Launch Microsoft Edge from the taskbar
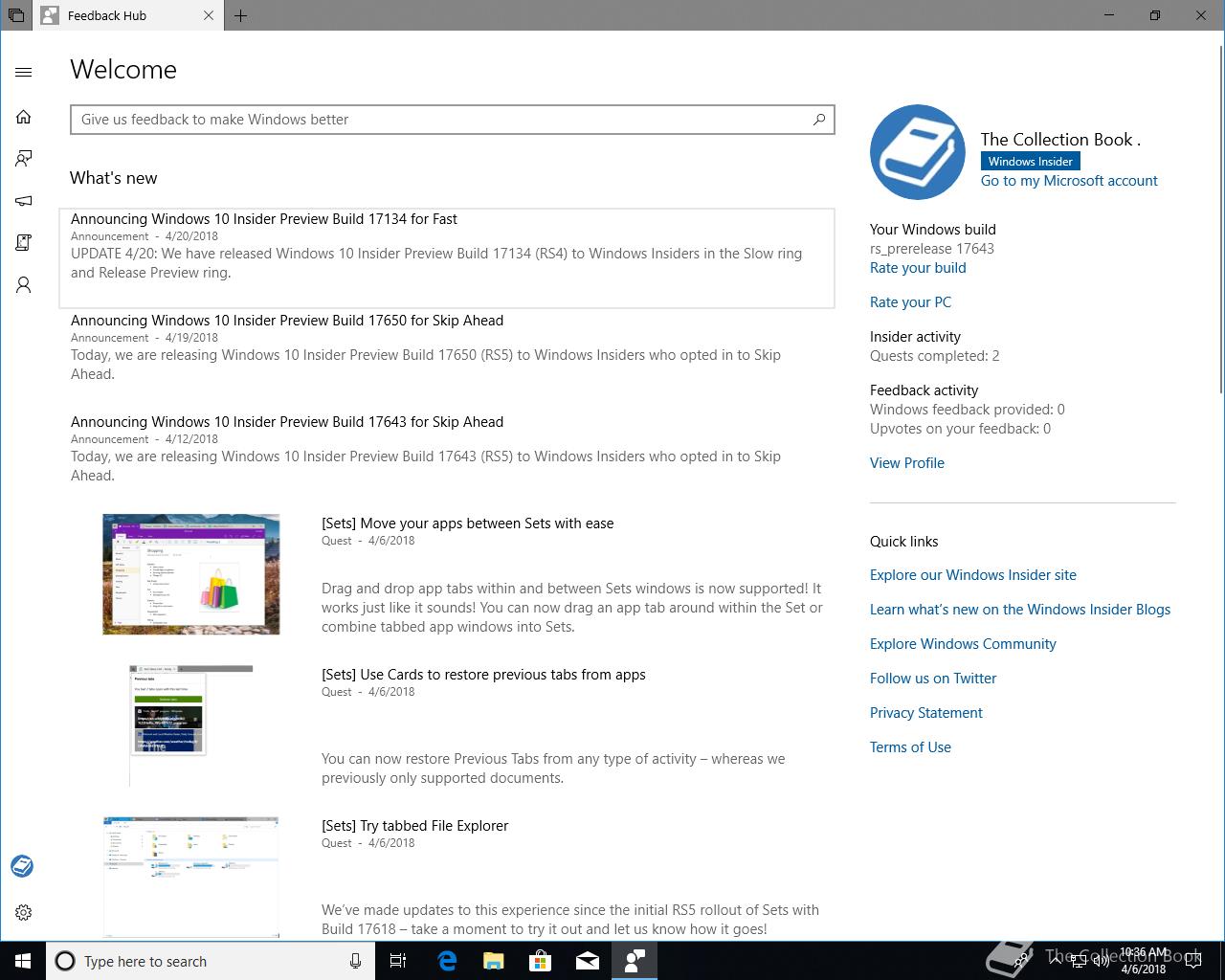The height and width of the screenshot is (980, 1225). pyautogui.click(x=447, y=961)
